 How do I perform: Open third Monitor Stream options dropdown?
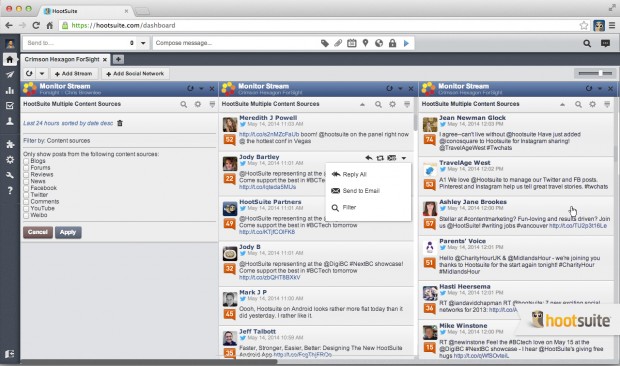click(x=600, y=89)
